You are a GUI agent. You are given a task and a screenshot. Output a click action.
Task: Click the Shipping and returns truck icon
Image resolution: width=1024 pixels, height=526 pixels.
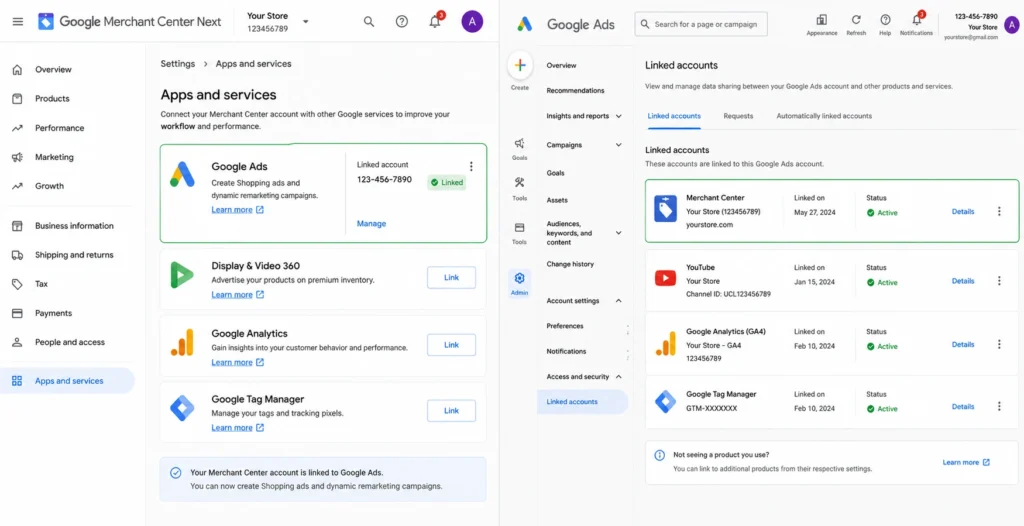pyautogui.click(x=18, y=255)
